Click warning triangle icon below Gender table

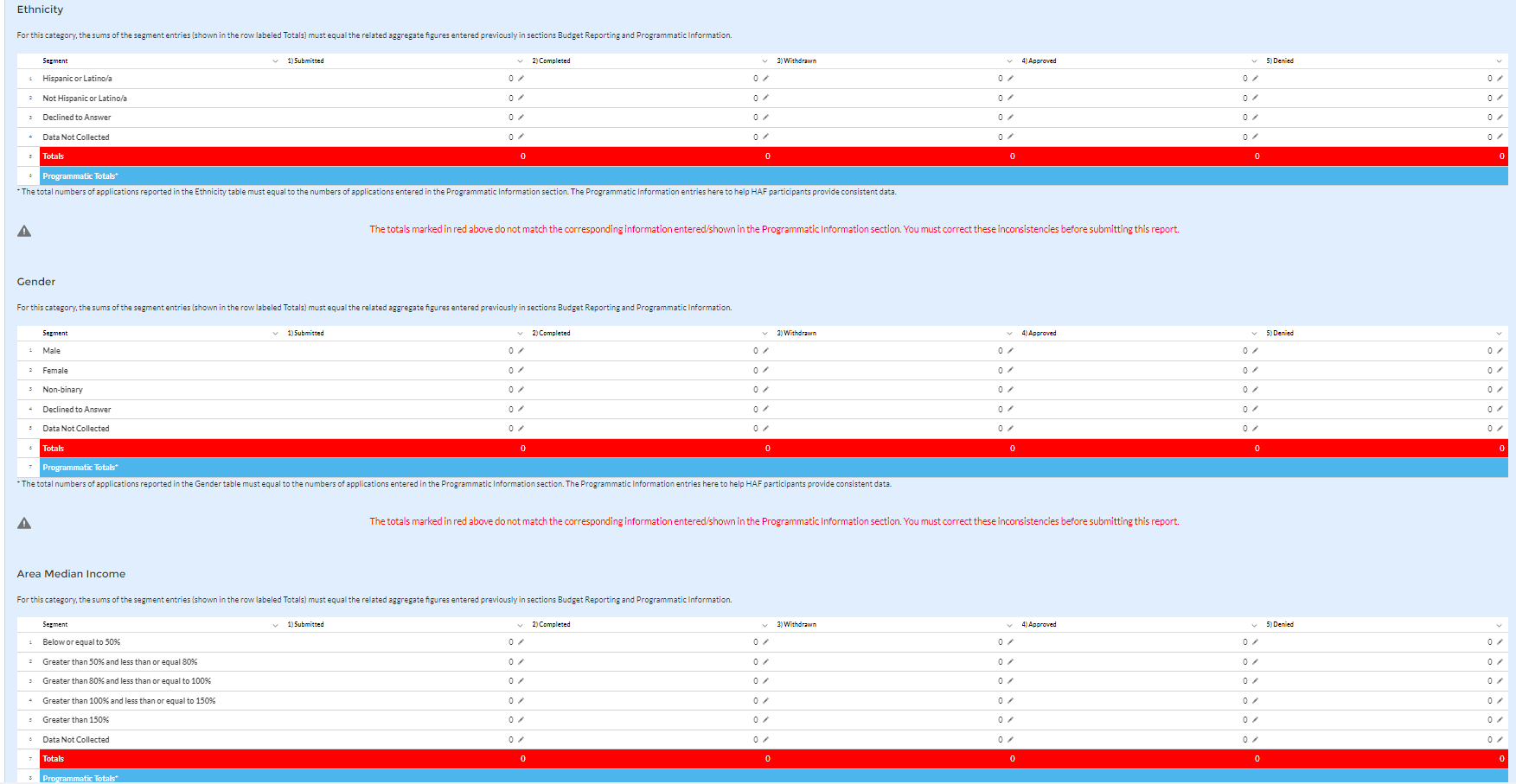[x=24, y=523]
